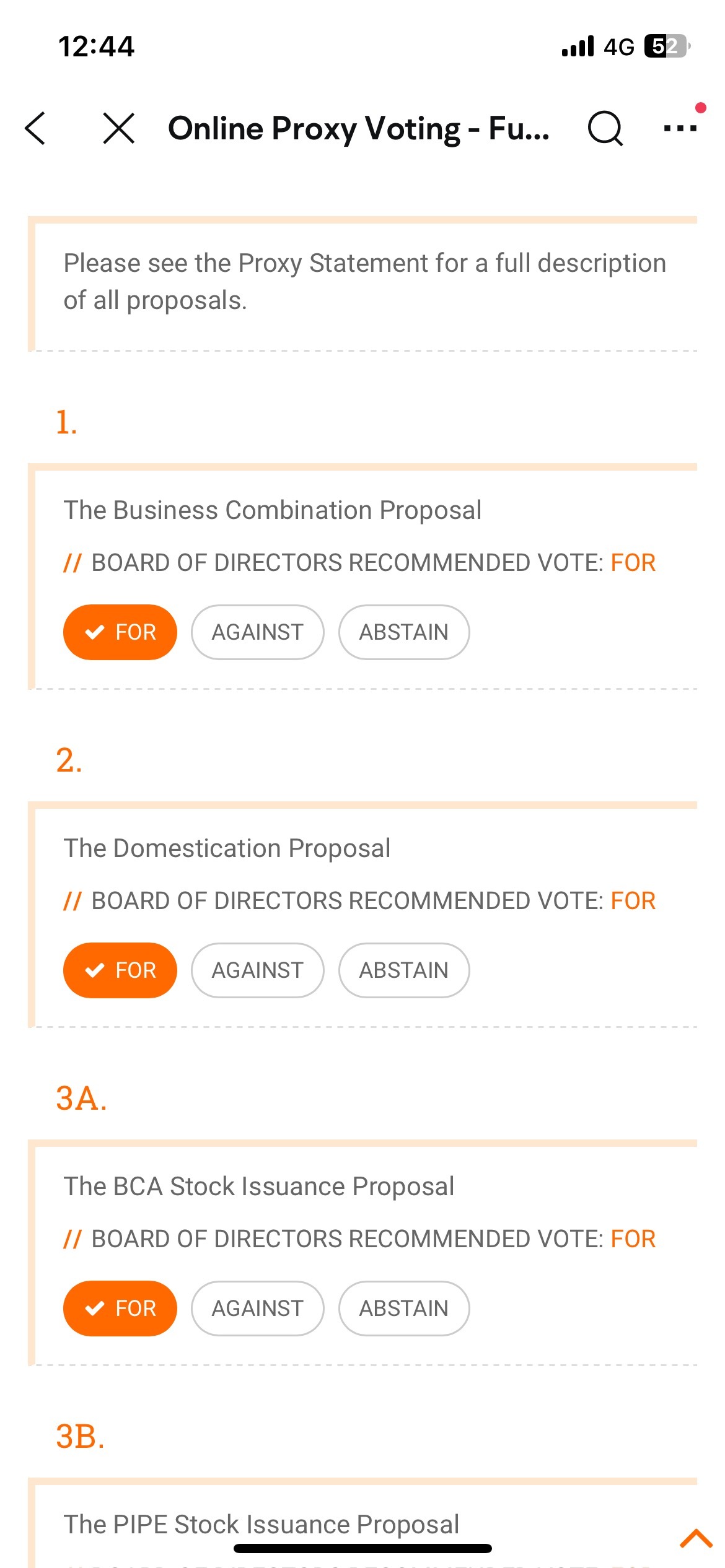Tap the 12:44 clock in status bar

pos(96,46)
